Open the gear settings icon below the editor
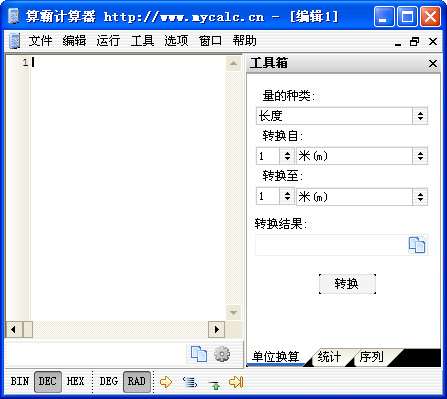447x399 pixels. point(222,354)
